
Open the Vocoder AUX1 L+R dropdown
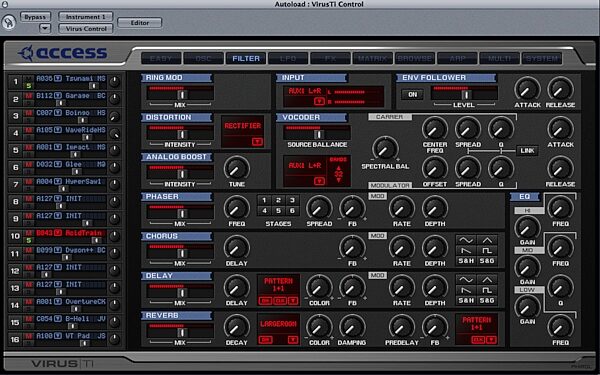(x=319, y=181)
